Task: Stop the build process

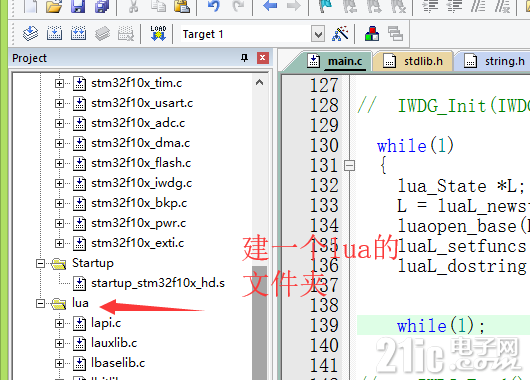Action: [126, 34]
